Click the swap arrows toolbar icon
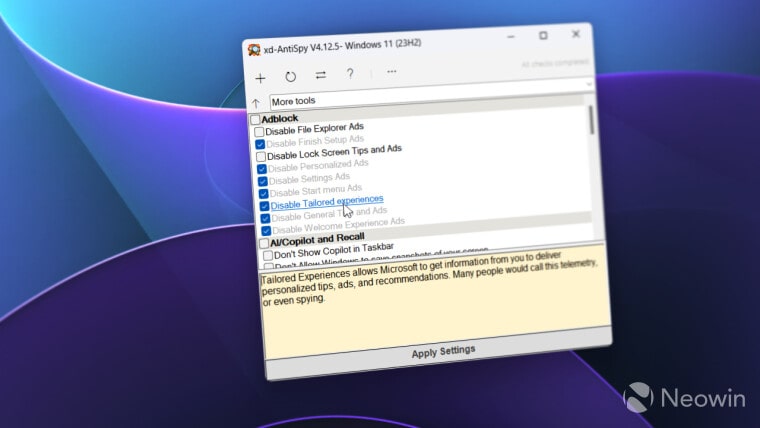 [x=320, y=75]
